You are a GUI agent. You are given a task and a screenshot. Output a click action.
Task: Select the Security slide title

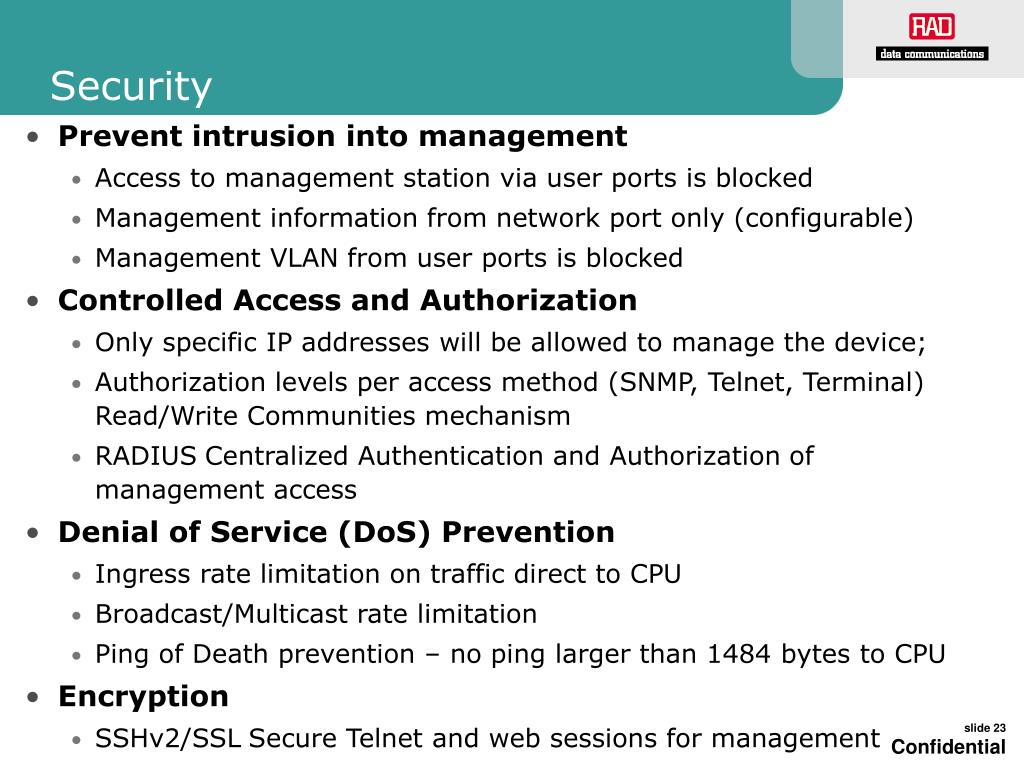pyautogui.click(x=131, y=87)
